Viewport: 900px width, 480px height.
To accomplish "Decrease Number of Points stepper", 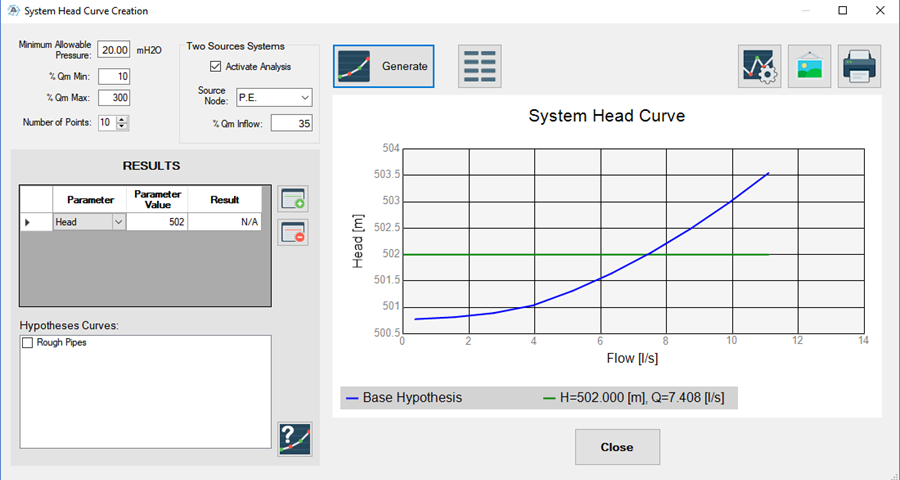I will pos(122,126).
